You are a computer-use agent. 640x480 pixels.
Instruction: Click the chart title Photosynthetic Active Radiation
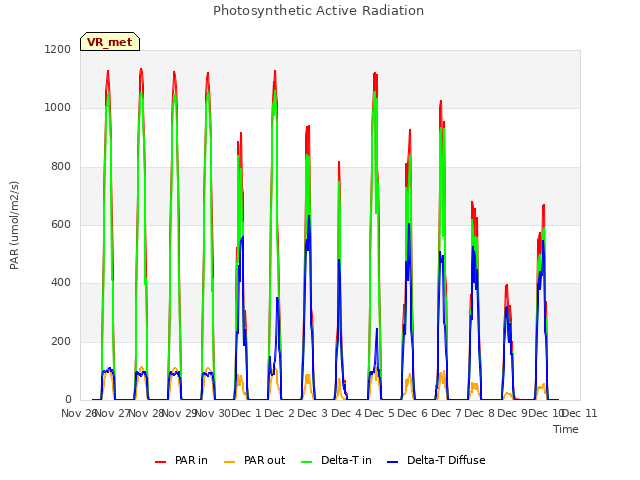[x=318, y=11]
